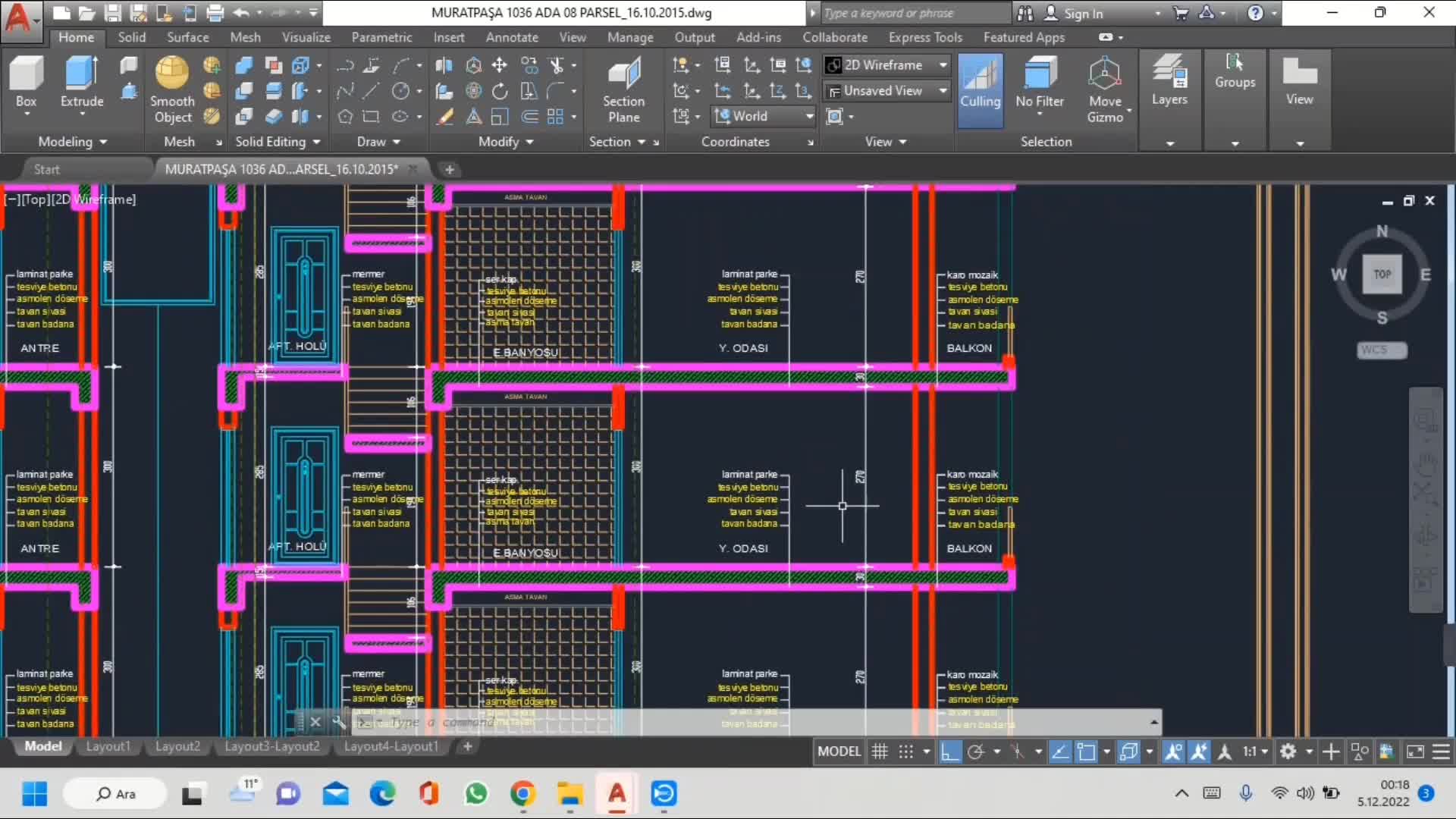The height and width of the screenshot is (819, 1456).
Task: Click the Save icon in quick access toolbar
Action: [112, 13]
